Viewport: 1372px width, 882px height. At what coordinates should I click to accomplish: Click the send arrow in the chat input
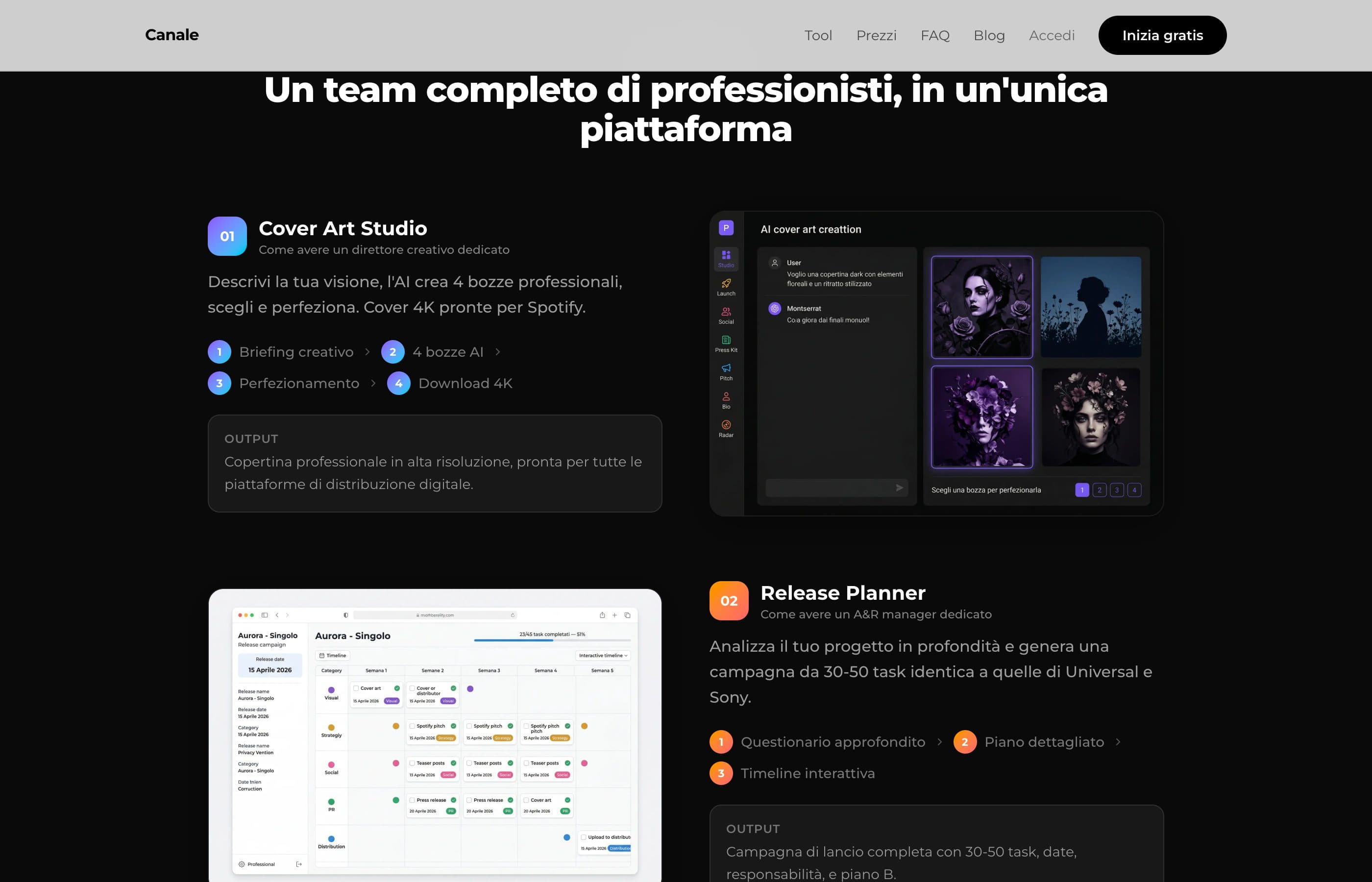point(899,488)
